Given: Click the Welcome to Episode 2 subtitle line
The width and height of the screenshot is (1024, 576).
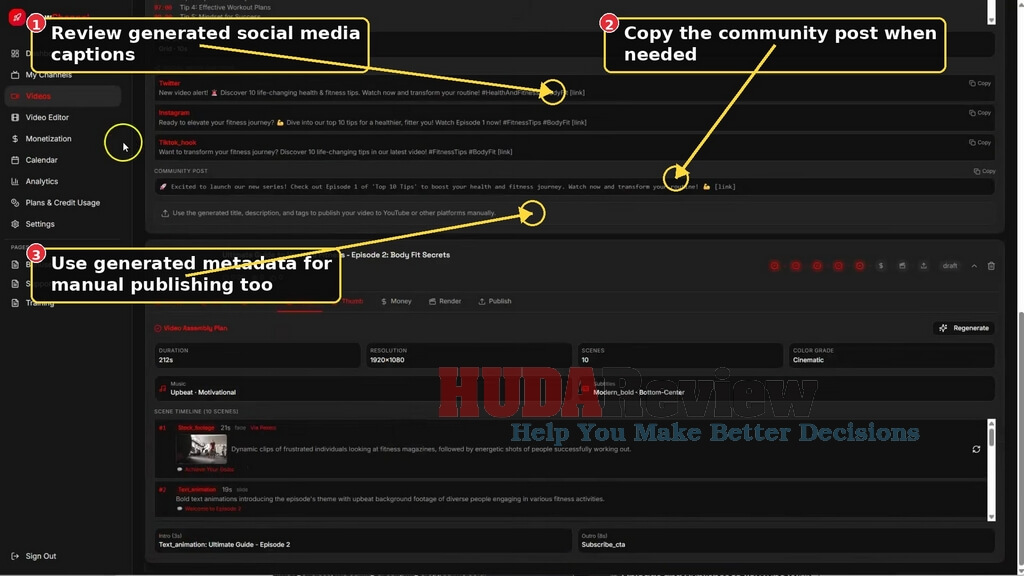Looking at the screenshot, I should click(x=213, y=509).
